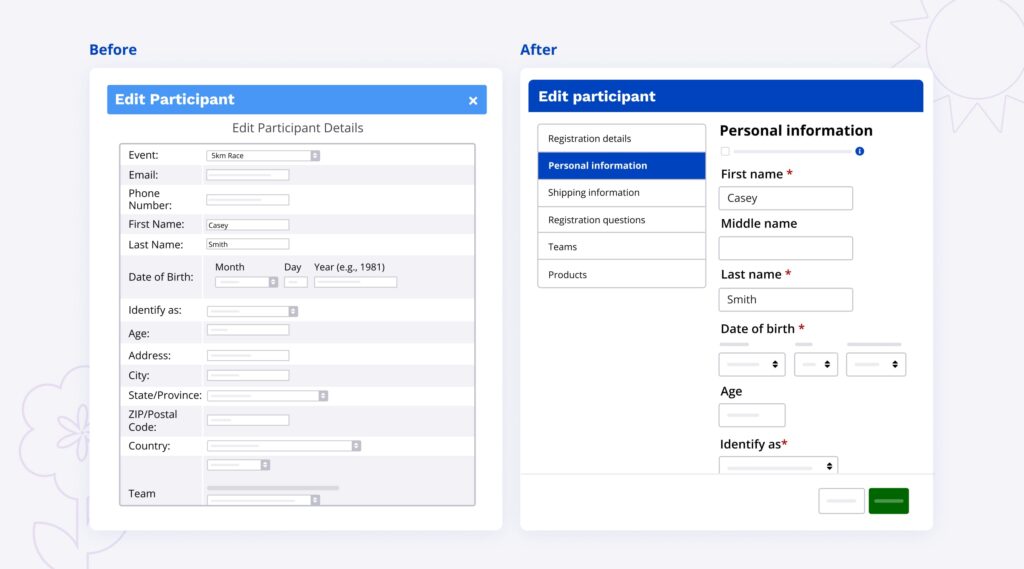
Task: Open the 5km Race event dropdown
Action: point(263,156)
